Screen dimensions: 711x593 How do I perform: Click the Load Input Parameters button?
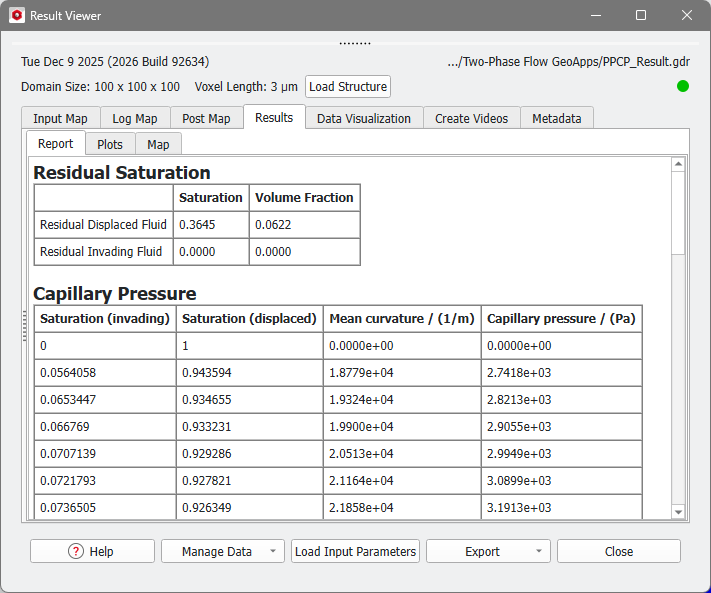click(x=355, y=551)
